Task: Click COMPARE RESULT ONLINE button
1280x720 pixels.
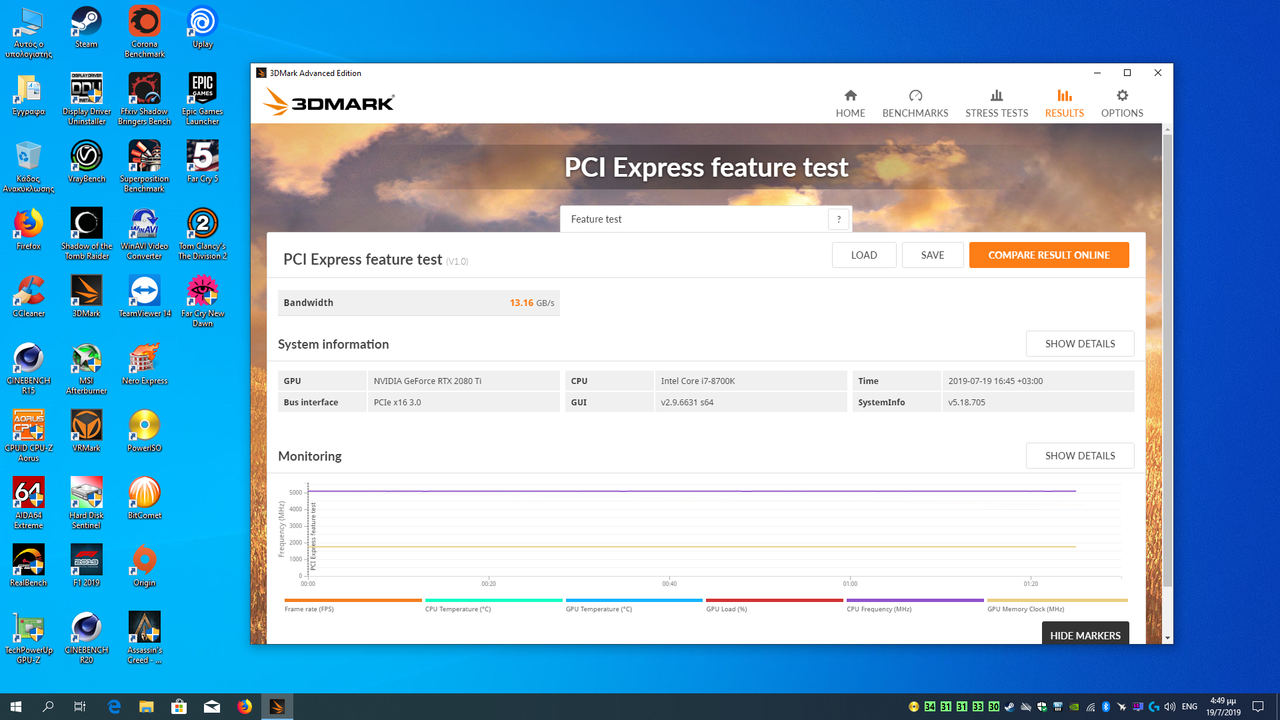Action: [1049, 255]
